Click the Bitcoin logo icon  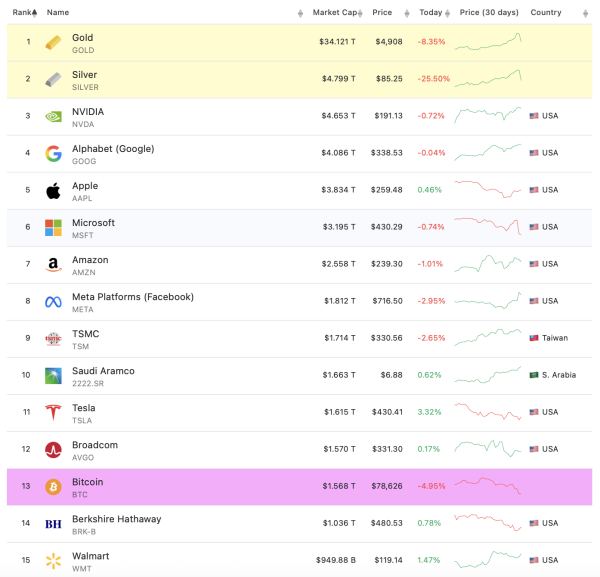pos(54,487)
